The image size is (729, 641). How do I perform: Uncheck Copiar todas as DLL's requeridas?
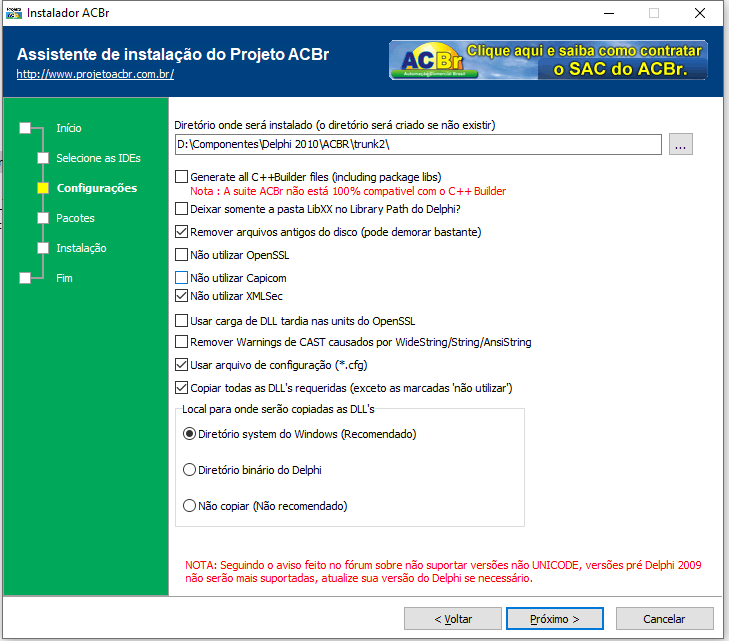click(181, 388)
